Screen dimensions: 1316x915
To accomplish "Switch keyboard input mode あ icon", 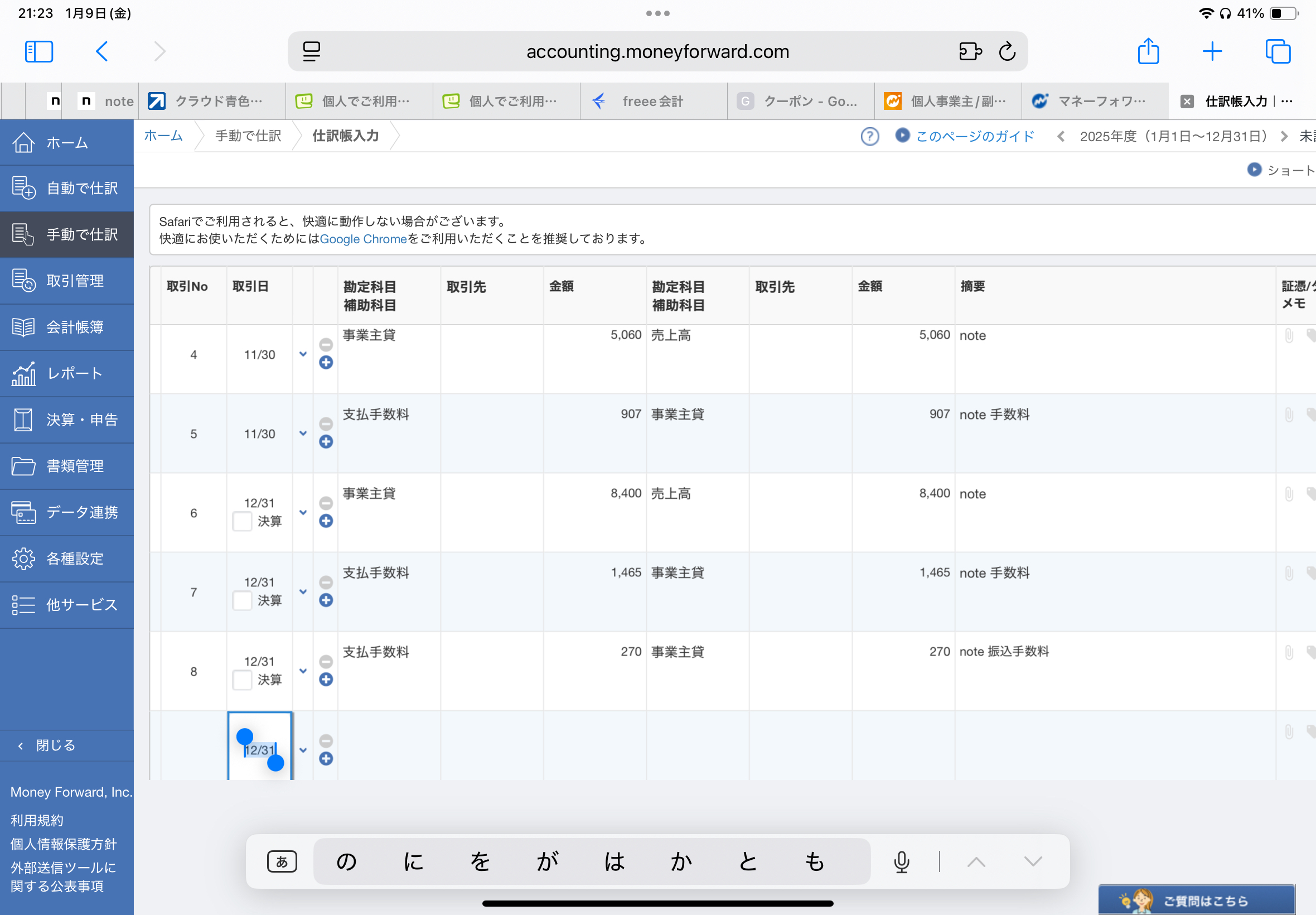I will (x=282, y=861).
